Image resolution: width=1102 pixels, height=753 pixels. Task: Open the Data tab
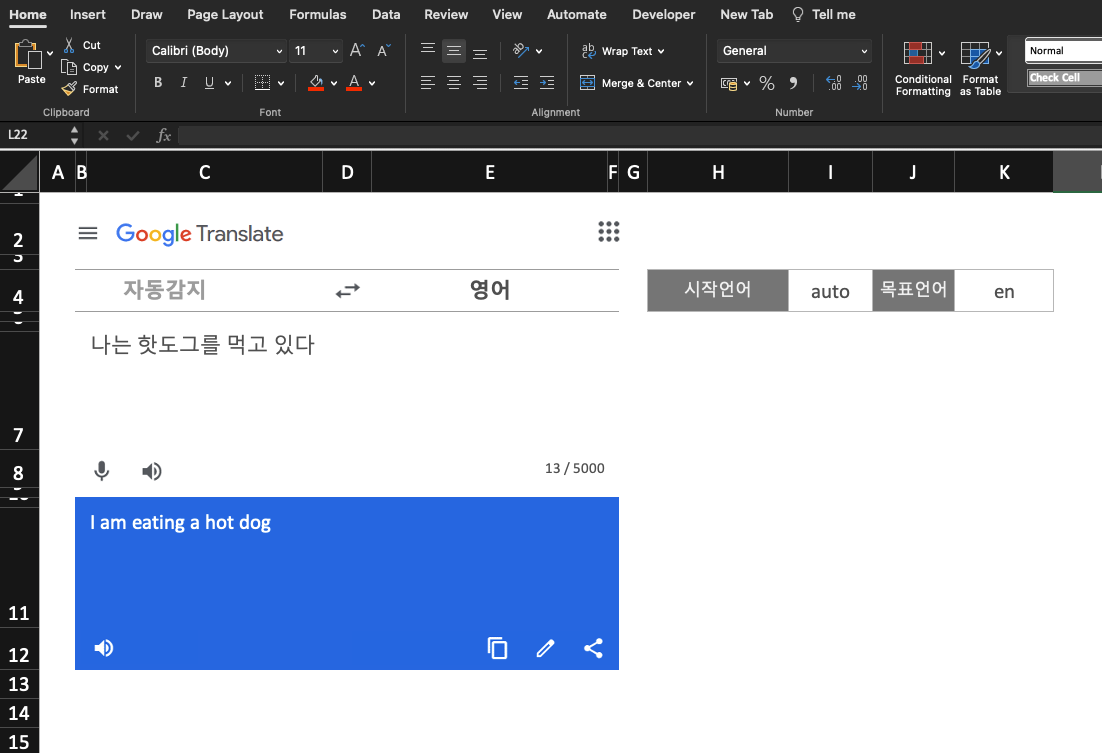pos(386,14)
